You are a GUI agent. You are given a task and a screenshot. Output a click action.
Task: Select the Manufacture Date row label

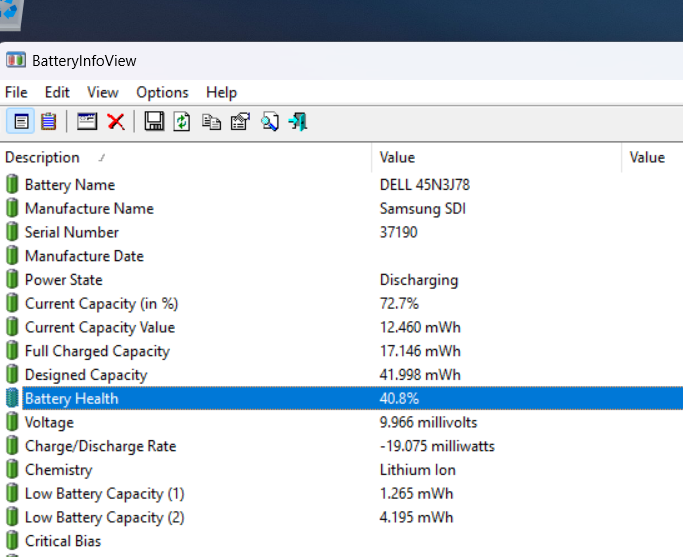click(x=85, y=256)
